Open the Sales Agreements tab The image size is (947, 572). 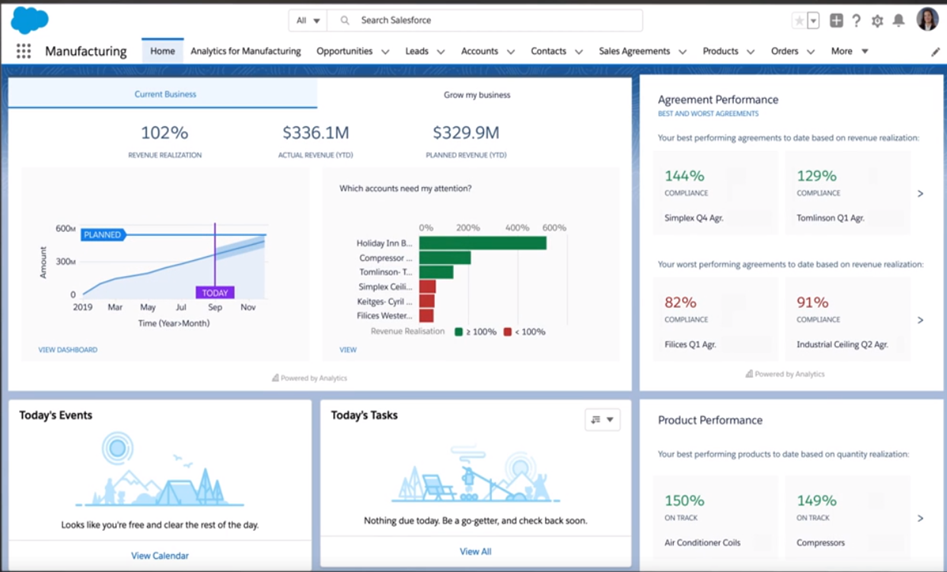pos(634,51)
